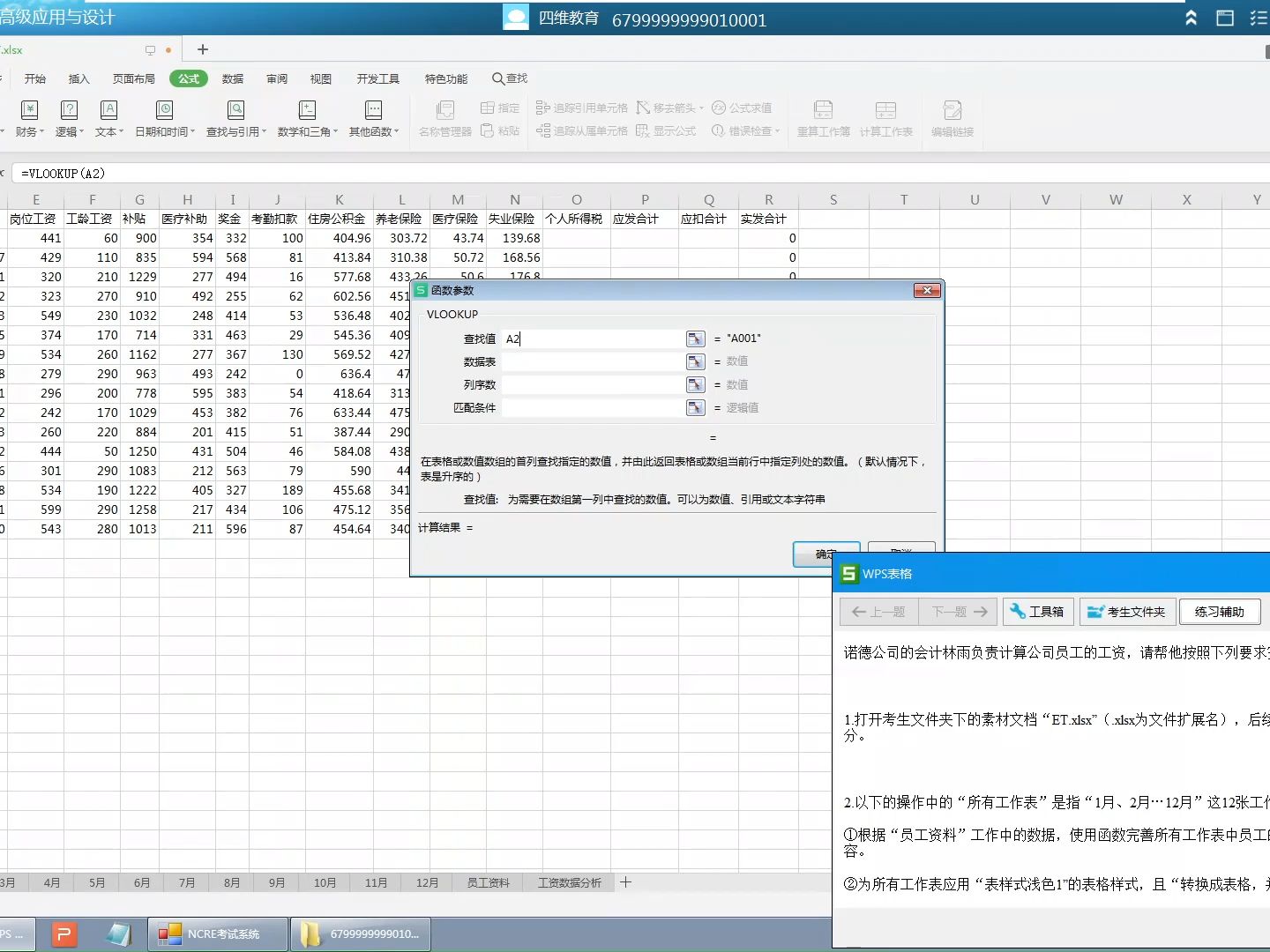The image size is (1270, 952).
Task: Click the 查找值 input box in the dialog
Action: (x=593, y=338)
